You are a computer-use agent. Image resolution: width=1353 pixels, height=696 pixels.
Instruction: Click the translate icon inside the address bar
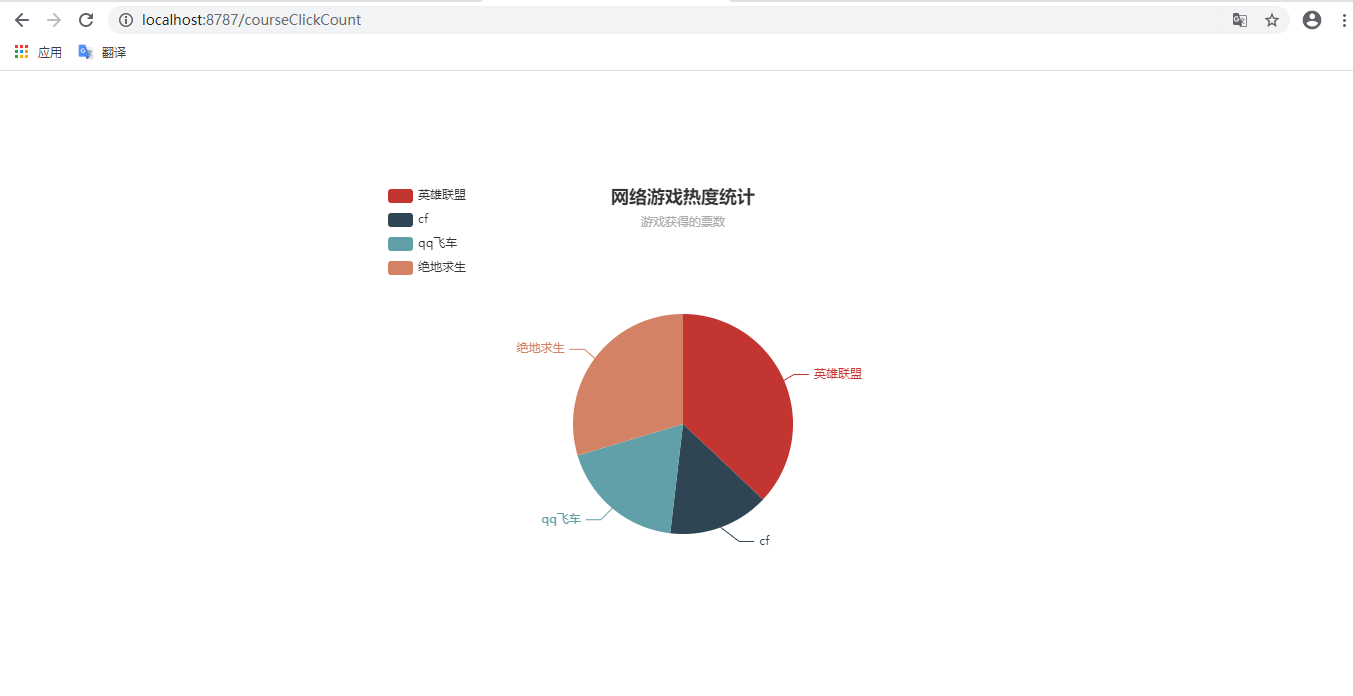1240,19
